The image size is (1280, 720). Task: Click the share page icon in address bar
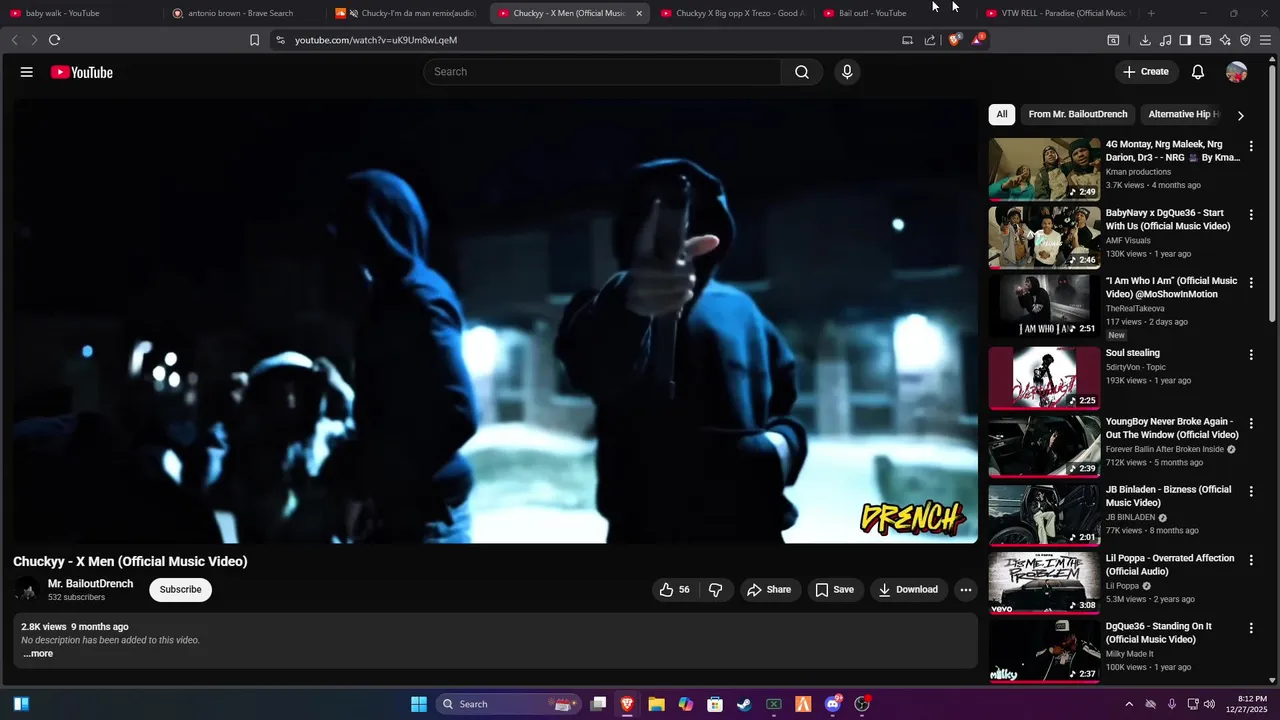pos(930,40)
